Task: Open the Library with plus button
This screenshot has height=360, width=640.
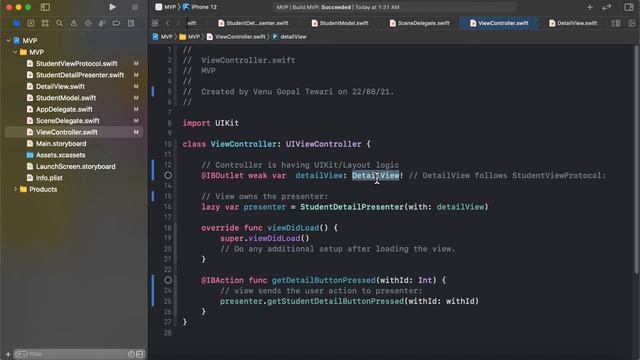Action: [590, 7]
